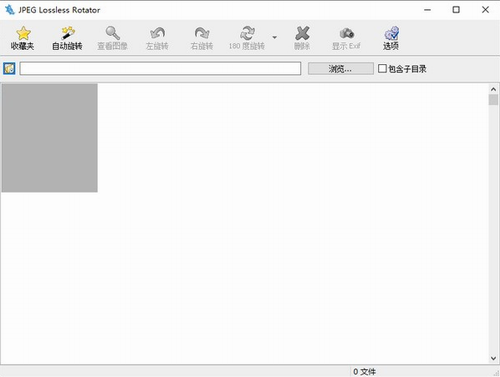This screenshot has width=500, height=377.
Task: Open the Options (选项) gears icon
Action: [x=391, y=33]
